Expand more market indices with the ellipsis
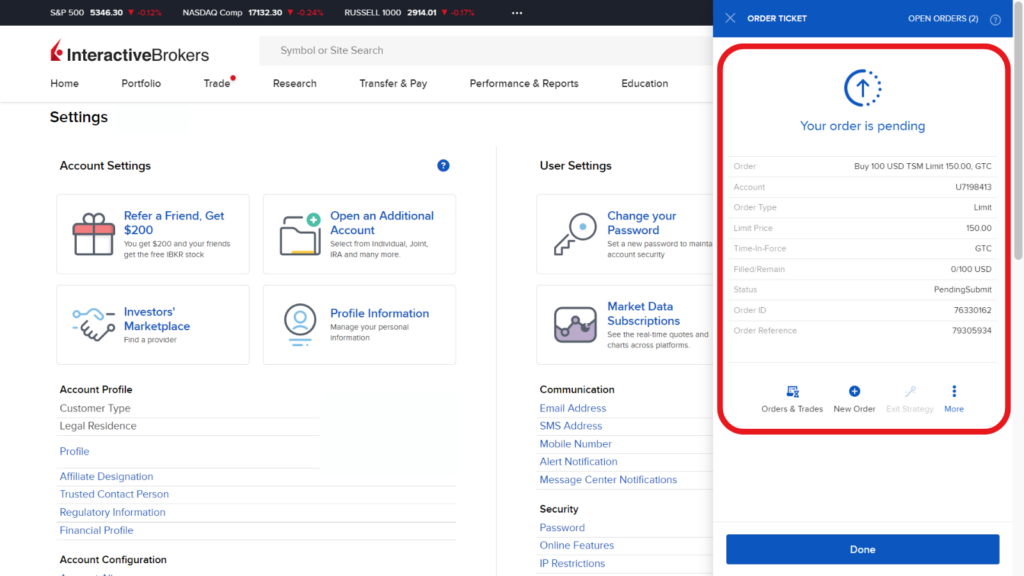This screenshot has height=576, width=1024. coord(516,13)
